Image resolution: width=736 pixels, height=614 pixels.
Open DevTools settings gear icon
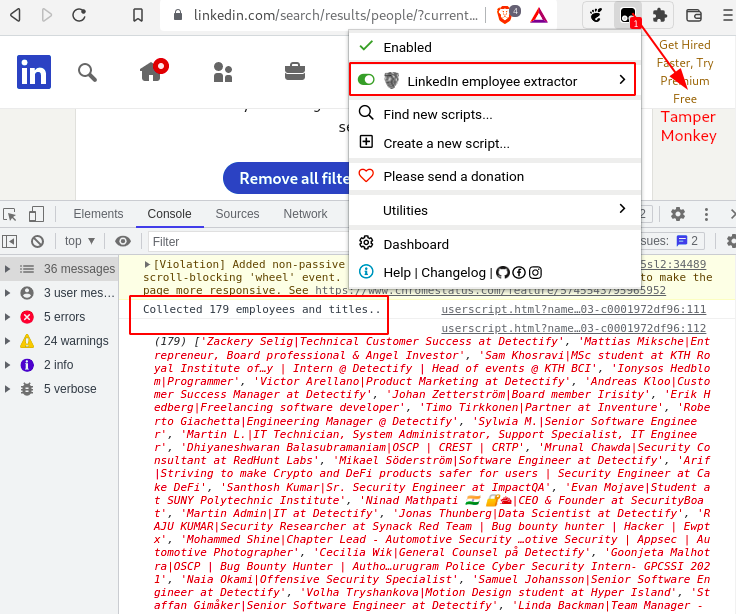(677, 214)
